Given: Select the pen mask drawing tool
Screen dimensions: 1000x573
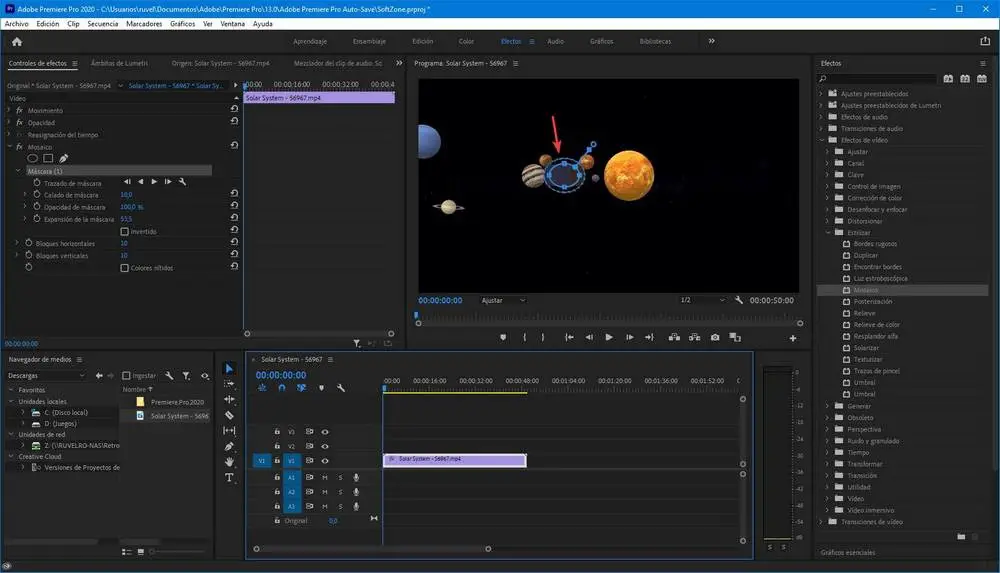Looking at the screenshot, I should [64, 158].
